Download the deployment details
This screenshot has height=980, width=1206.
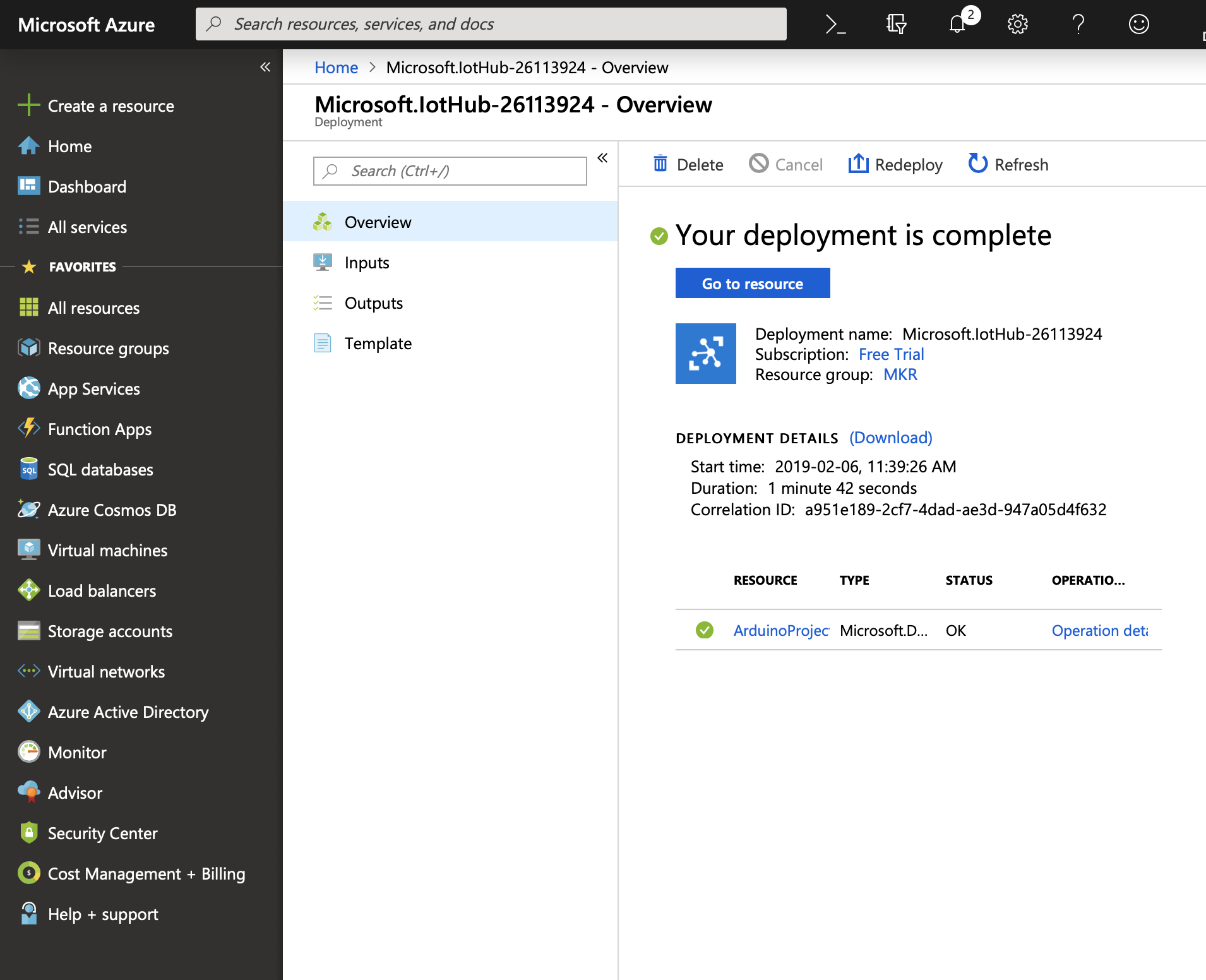pos(890,437)
